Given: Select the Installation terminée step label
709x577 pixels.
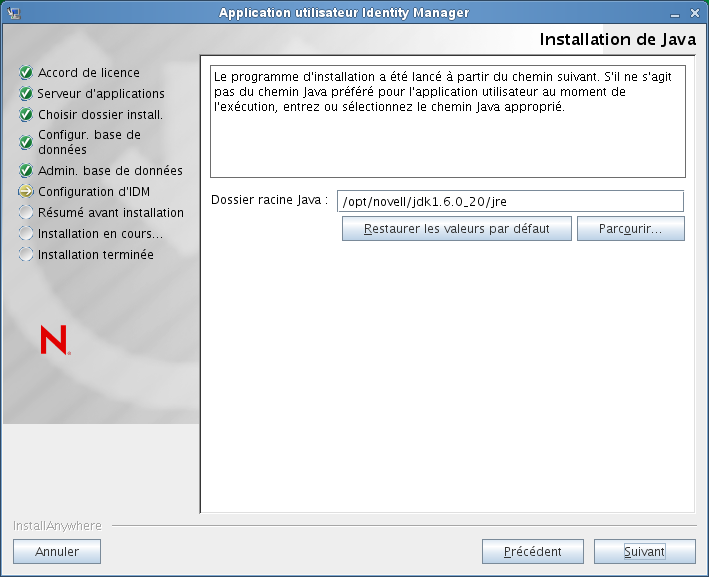Looking at the screenshot, I should [96, 255].
